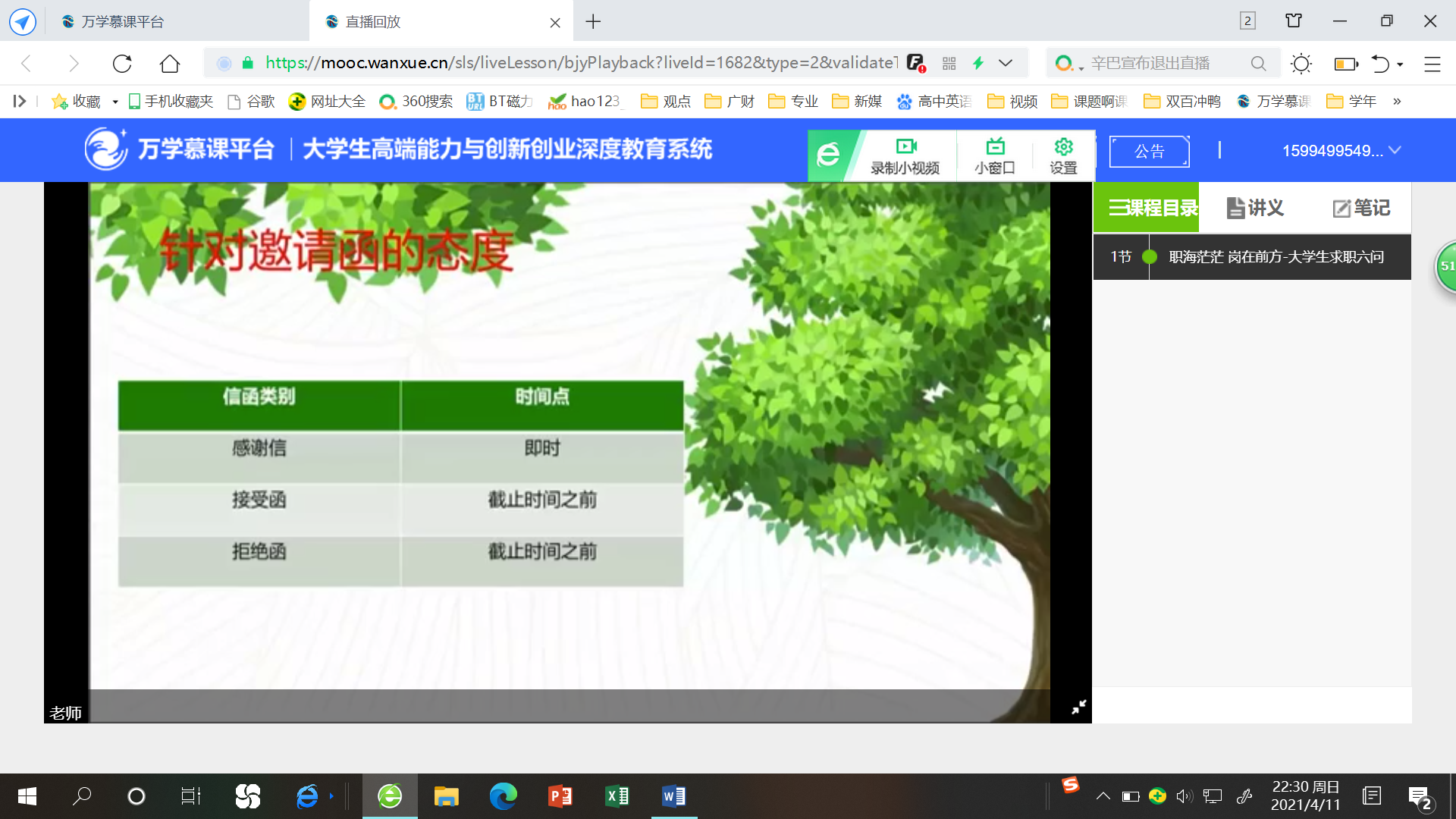Switch to the 讲义 tab

pyautogui.click(x=1255, y=208)
